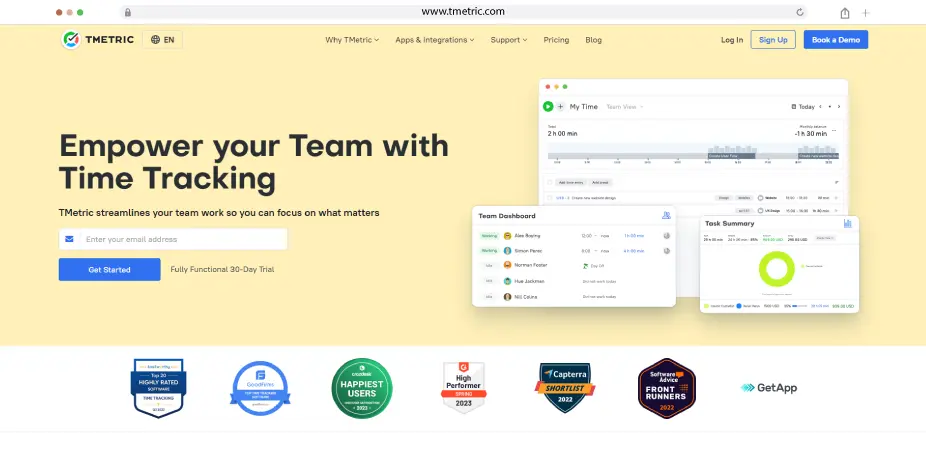Click the GetApp logo
The width and height of the screenshot is (926, 468).
coord(767,387)
